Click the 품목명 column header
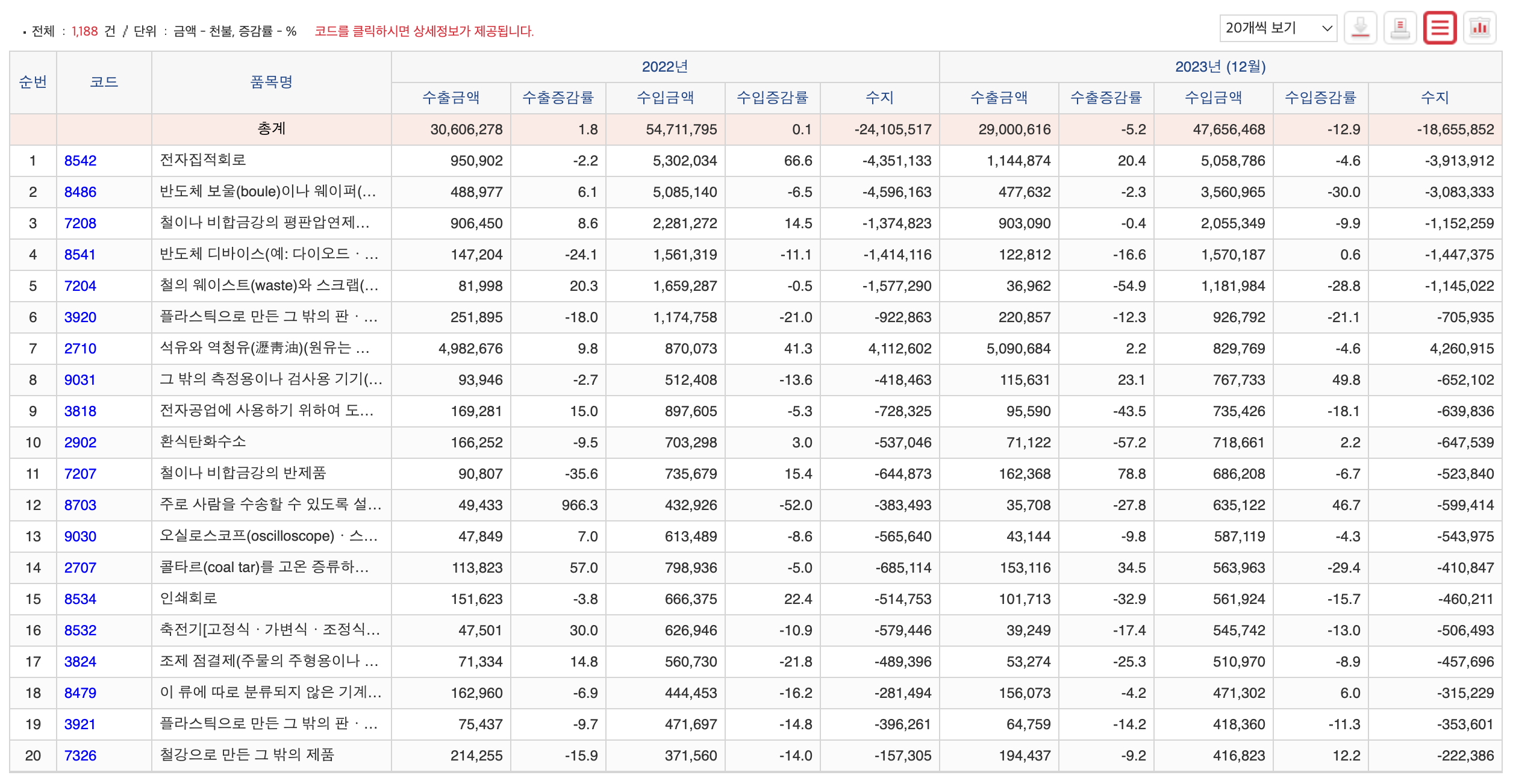 pyautogui.click(x=272, y=82)
